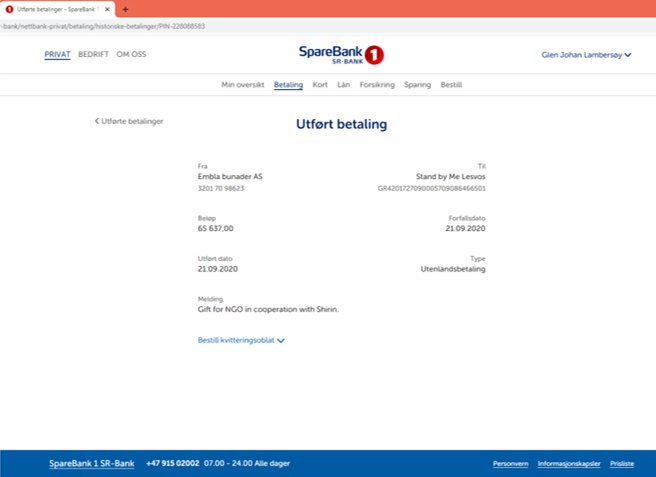The image size is (656, 477).
Task: Select the Betaling navigation tab
Action: click(288, 85)
